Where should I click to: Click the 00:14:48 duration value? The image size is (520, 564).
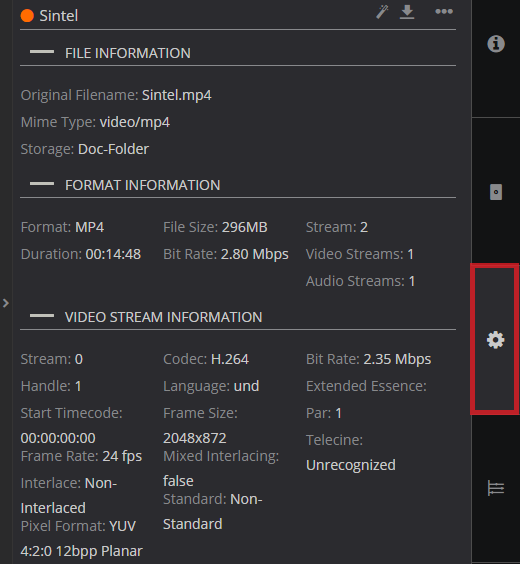pyautogui.click(x=113, y=254)
